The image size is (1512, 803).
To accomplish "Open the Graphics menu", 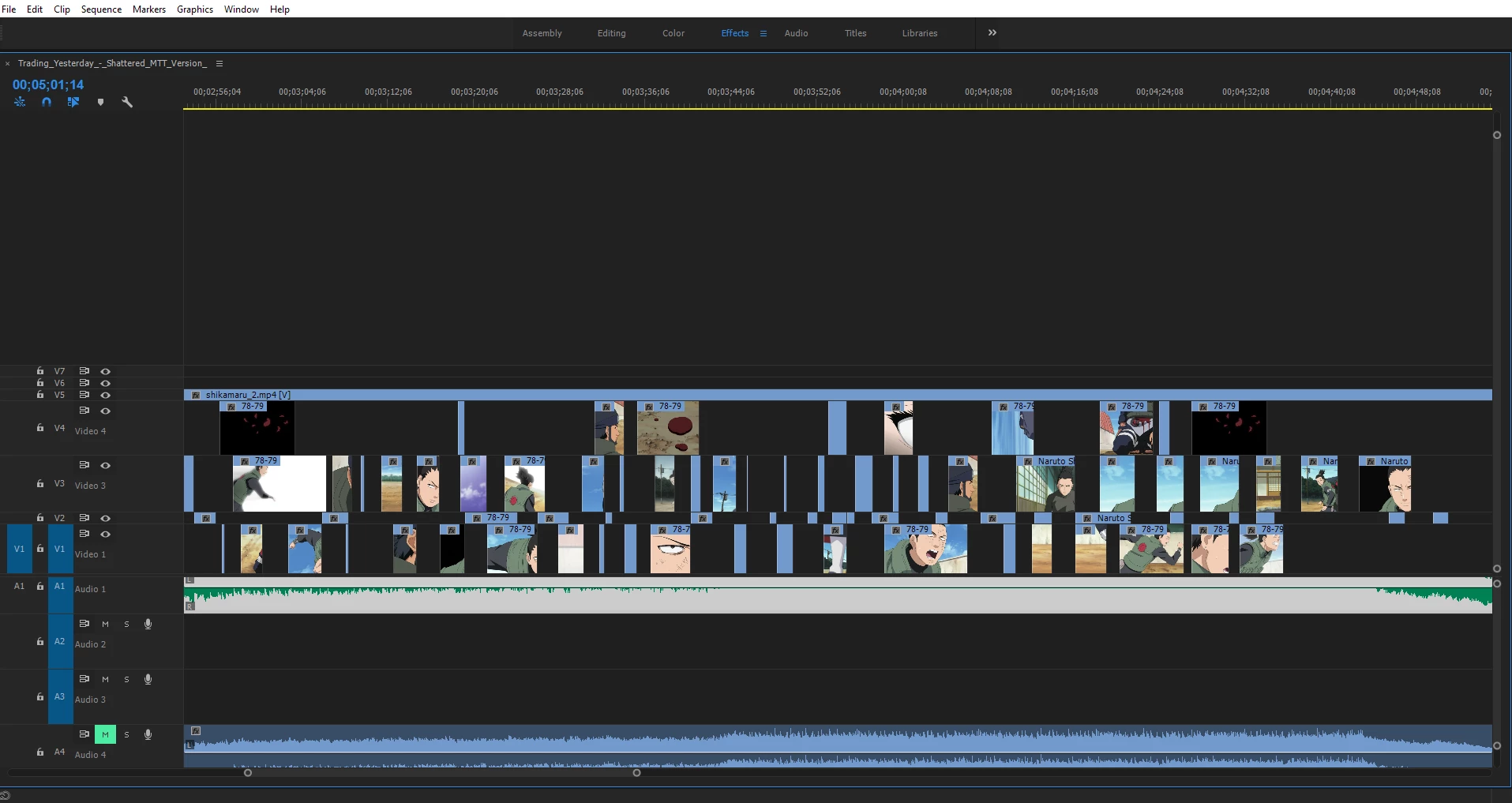I will click(x=195, y=9).
